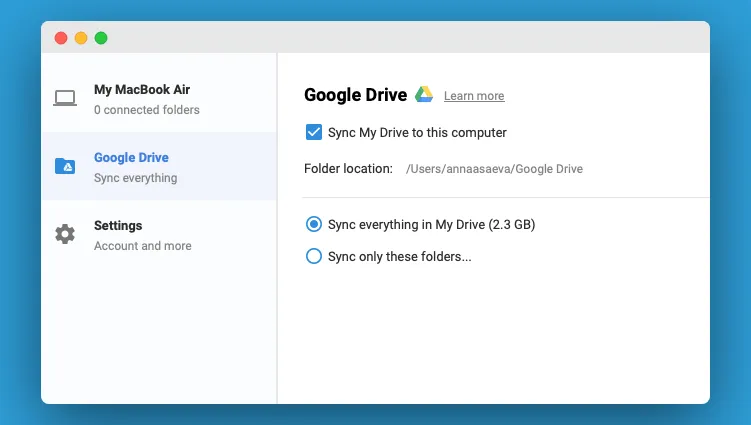Choose Sync only these folders option
Image resolution: width=751 pixels, height=425 pixels.
(314, 256)
